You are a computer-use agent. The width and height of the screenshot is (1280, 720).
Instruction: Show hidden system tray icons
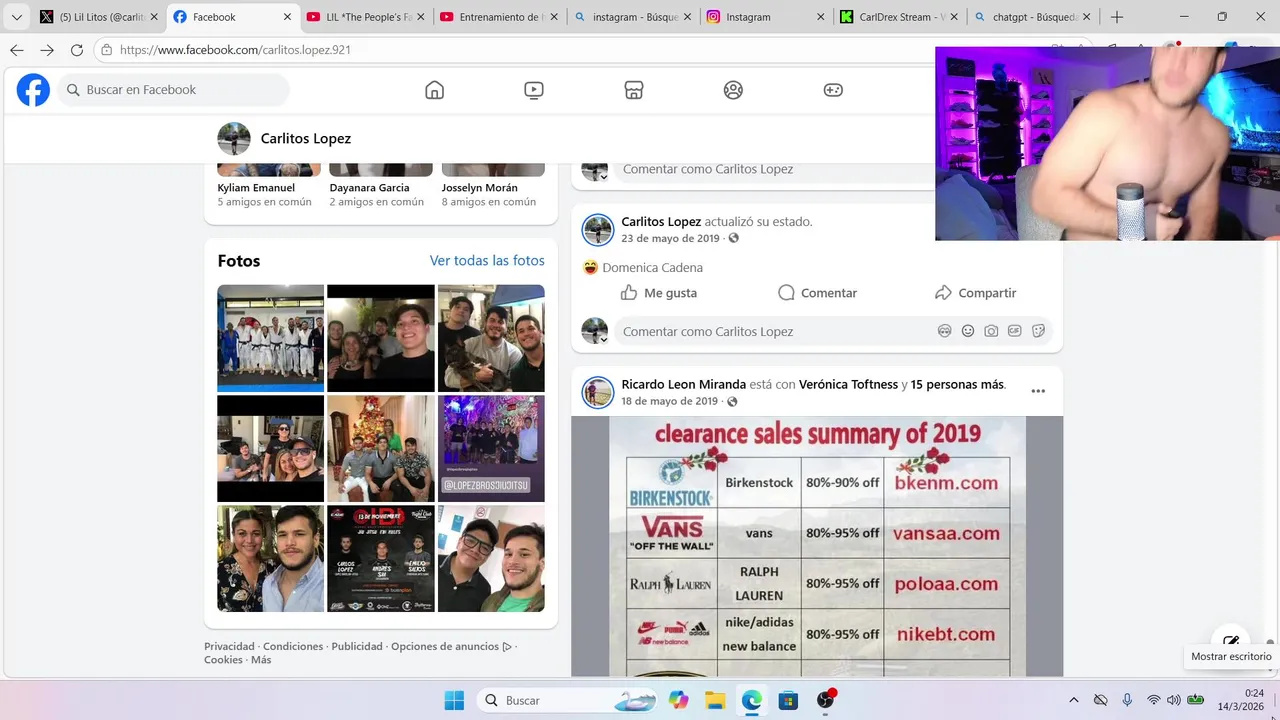(x=1074, y=700)
